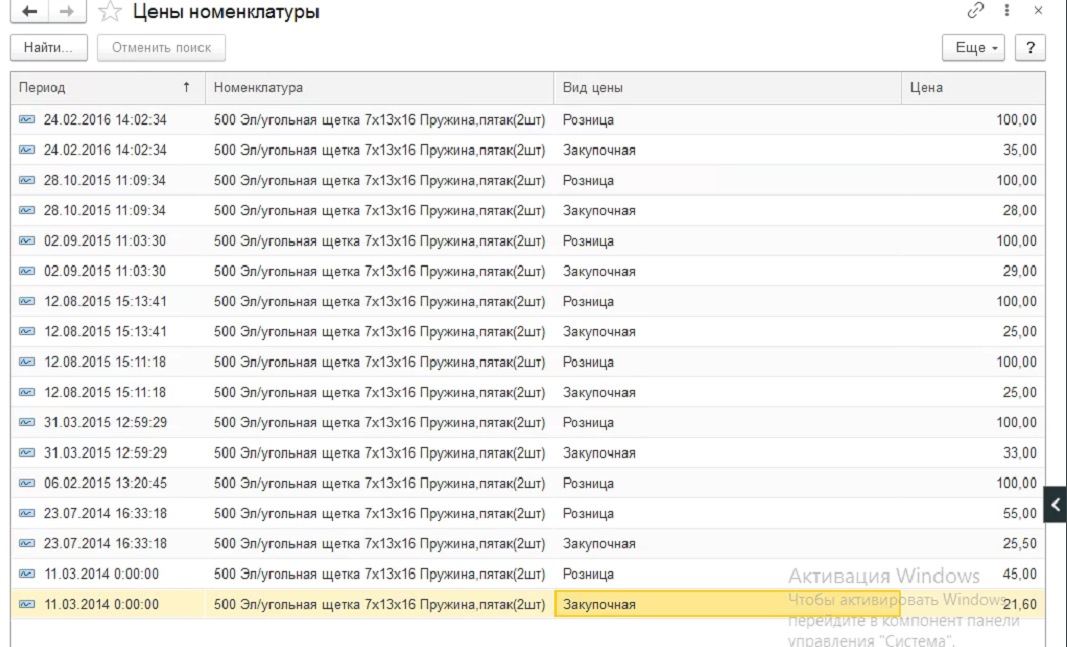Click the Цена column header

972,88
